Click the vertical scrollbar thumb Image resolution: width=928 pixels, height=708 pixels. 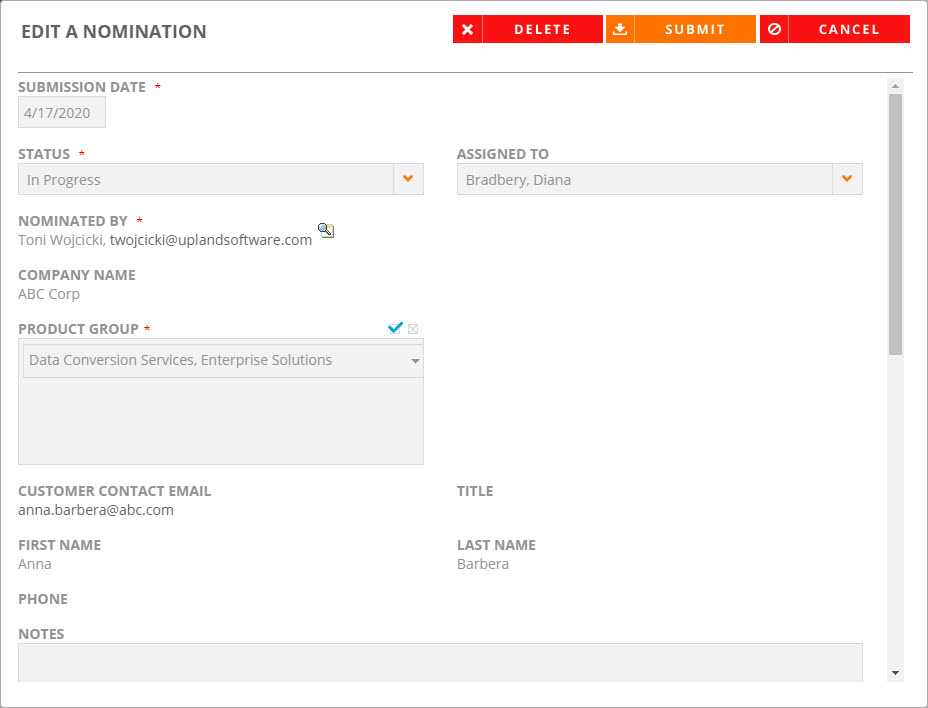tap(895, 224)
